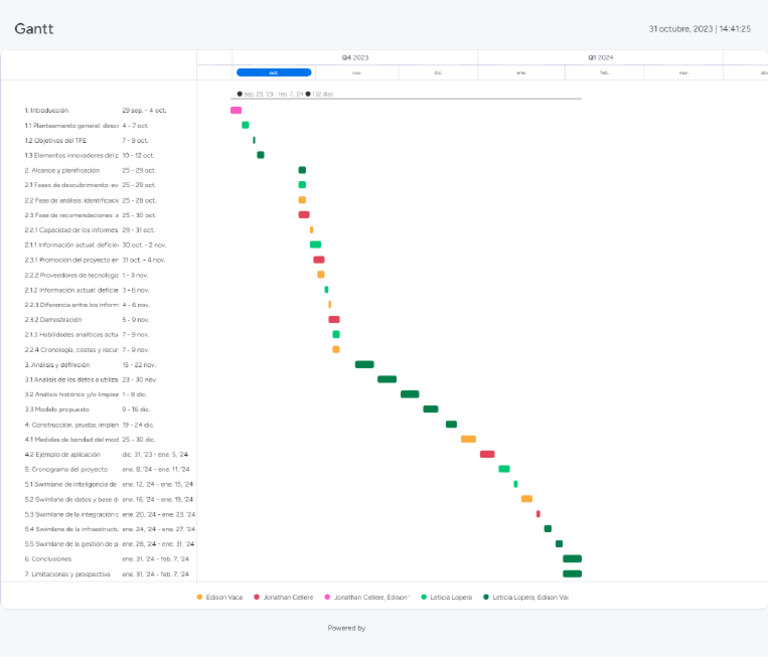Select the 5. Cronograma del proyecto task name

click(x=66, y=469)
